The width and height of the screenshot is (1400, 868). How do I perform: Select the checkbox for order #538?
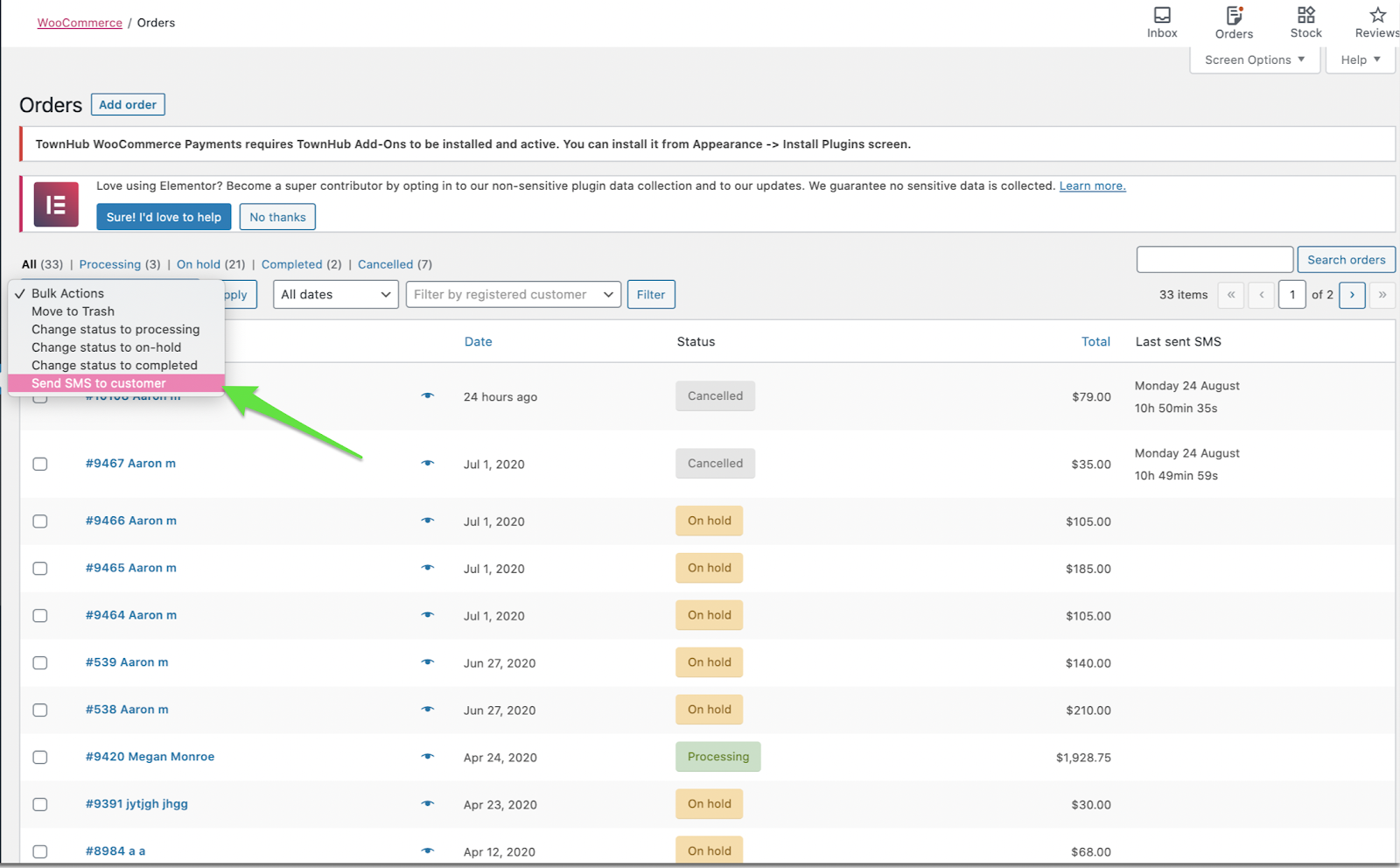pos(40,710)
